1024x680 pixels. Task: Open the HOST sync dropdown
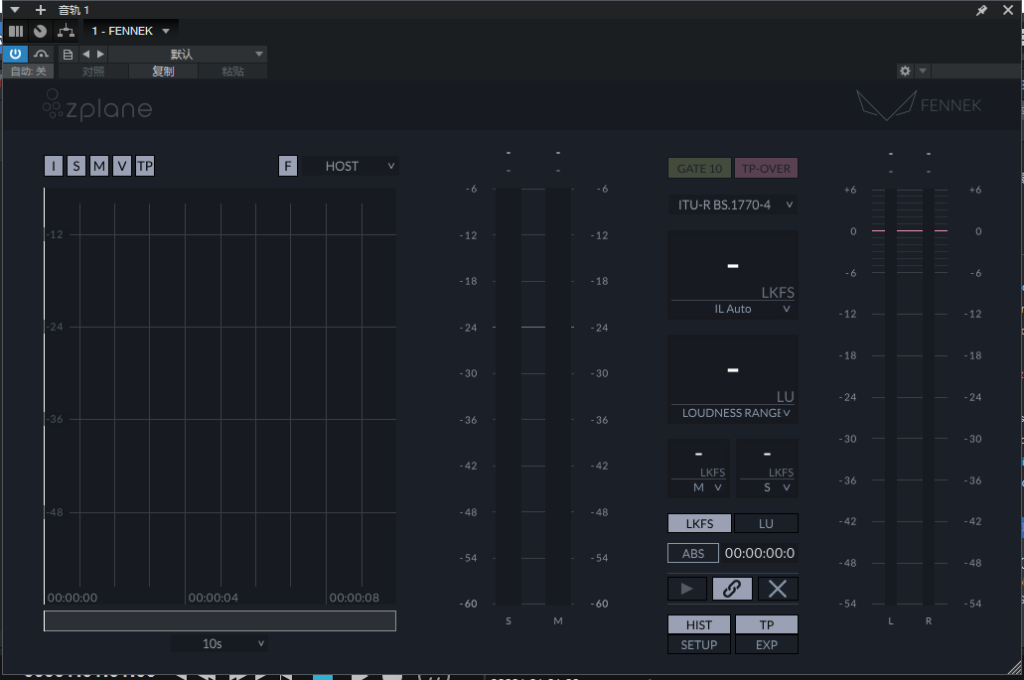(351, 166)
